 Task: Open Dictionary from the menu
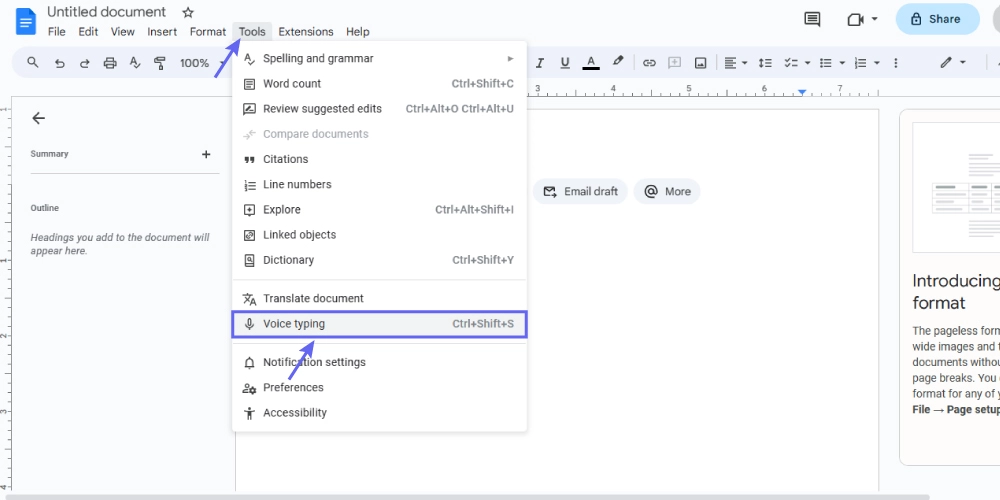click(x=379, y=260)
